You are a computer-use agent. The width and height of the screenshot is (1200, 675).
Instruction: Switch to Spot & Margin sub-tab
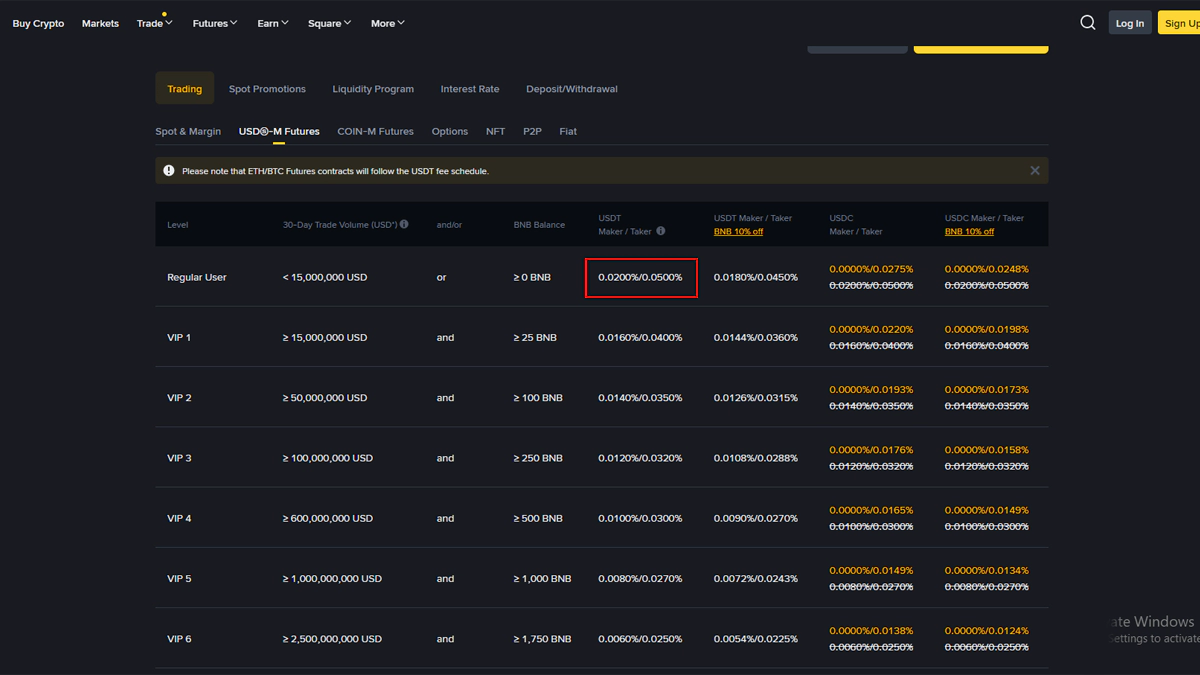(x=188, y=131)
